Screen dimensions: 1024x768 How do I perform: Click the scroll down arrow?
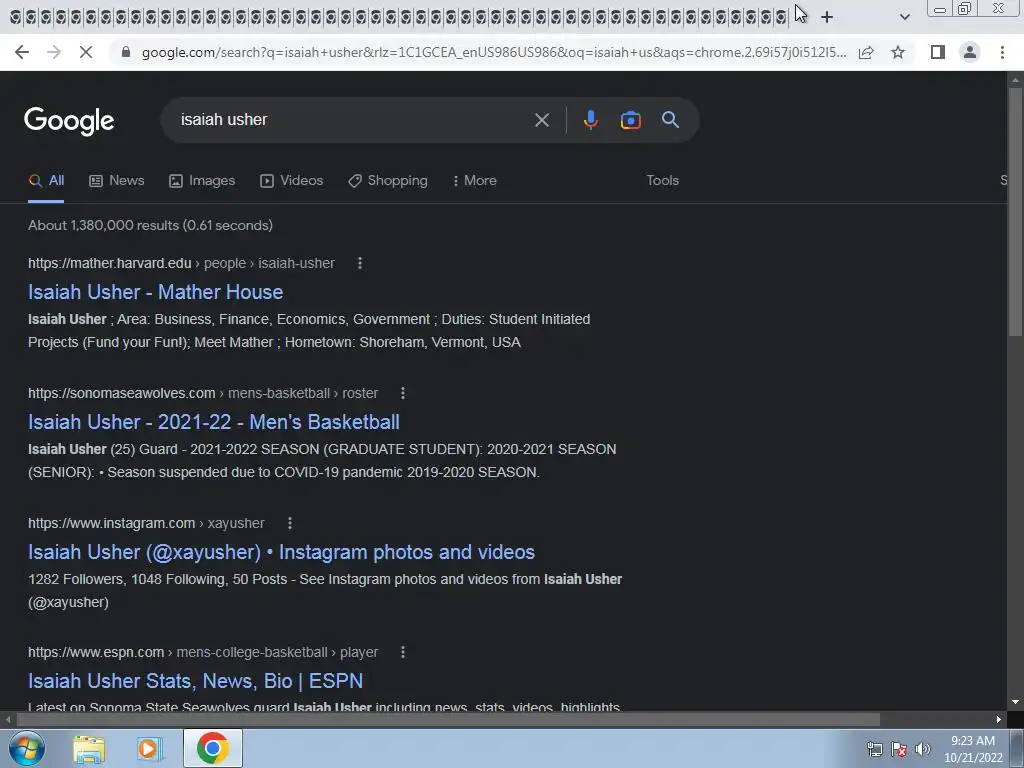[1015, 703]
